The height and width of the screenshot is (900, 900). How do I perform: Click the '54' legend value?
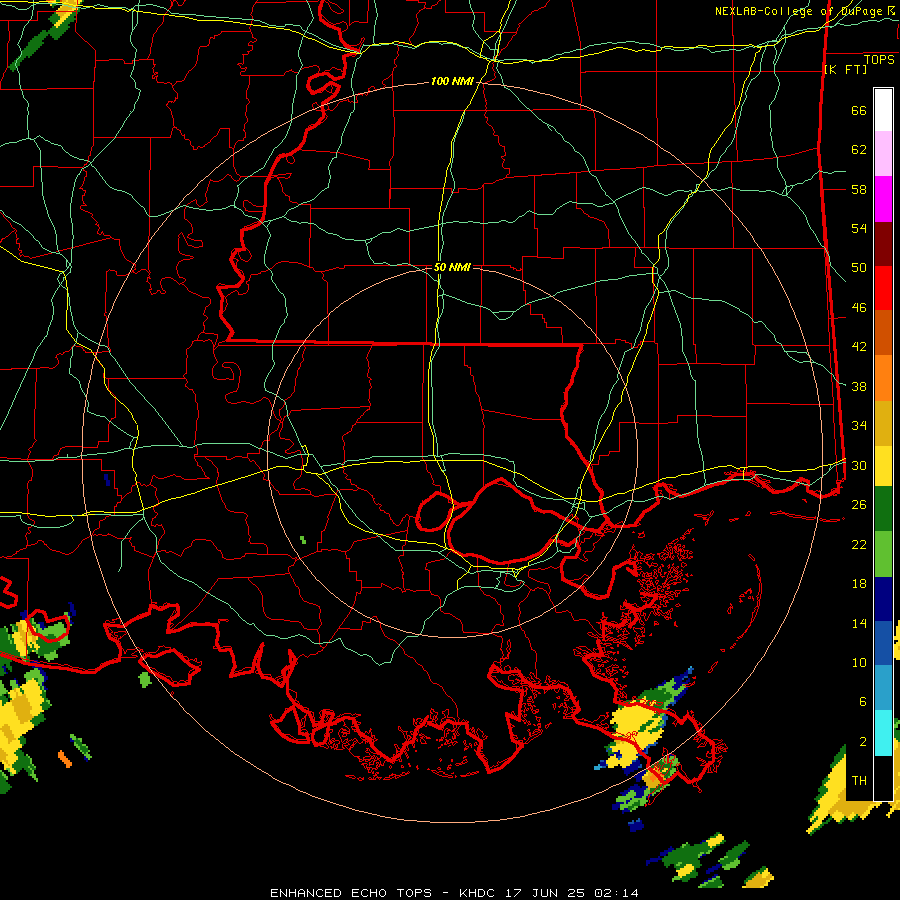click(859, 229)
